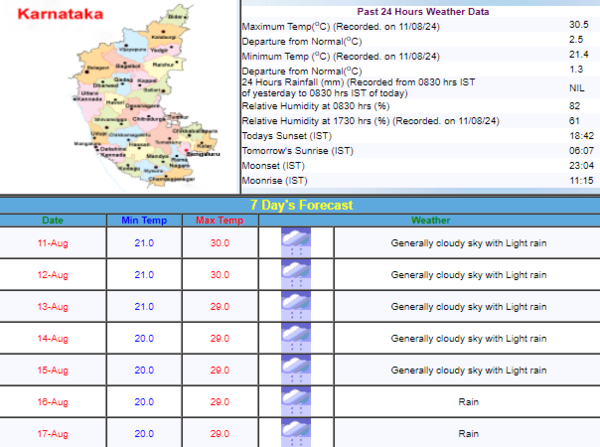
Task: Click the 14-Aug cloudy rain weather icon
Action: 296,338
